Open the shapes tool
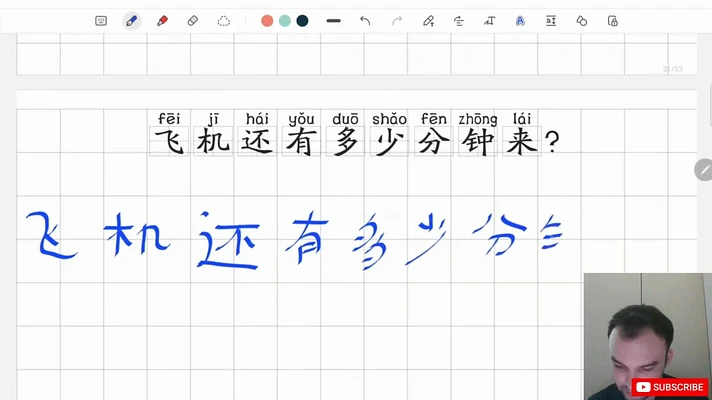The image size is (712, 400). (x=582, y=21)
